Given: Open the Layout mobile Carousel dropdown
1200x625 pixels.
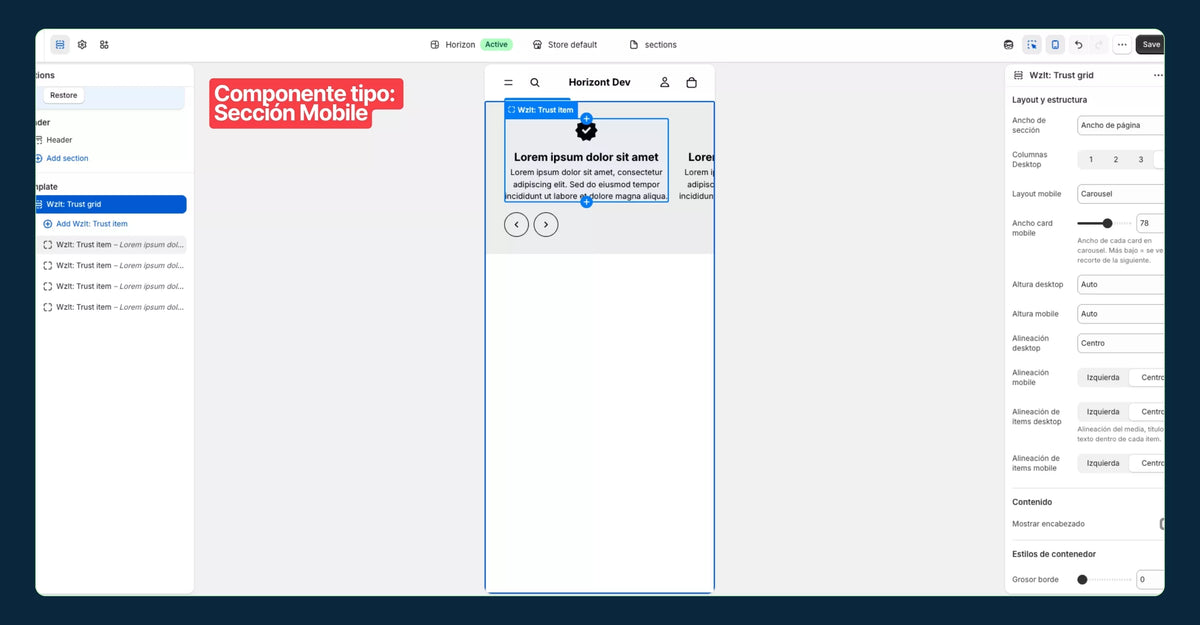Looking at the screenshot, I should [x=1121, y=194].
